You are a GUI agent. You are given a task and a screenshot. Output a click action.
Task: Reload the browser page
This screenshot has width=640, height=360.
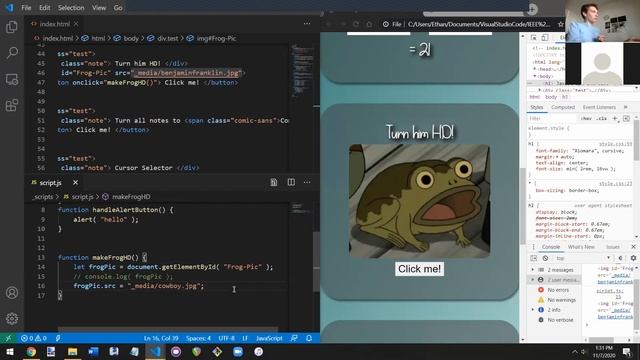[x=356, y=24]
